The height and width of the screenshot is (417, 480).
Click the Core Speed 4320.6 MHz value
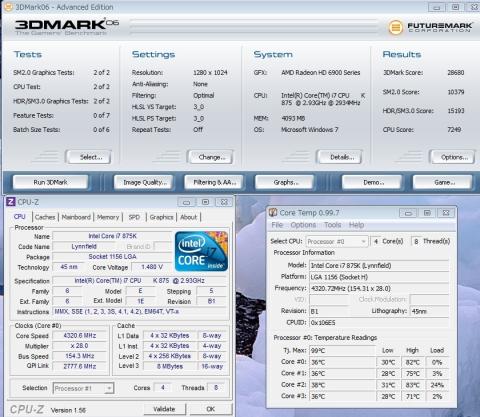pyautogui.click(x=80, y=336)
